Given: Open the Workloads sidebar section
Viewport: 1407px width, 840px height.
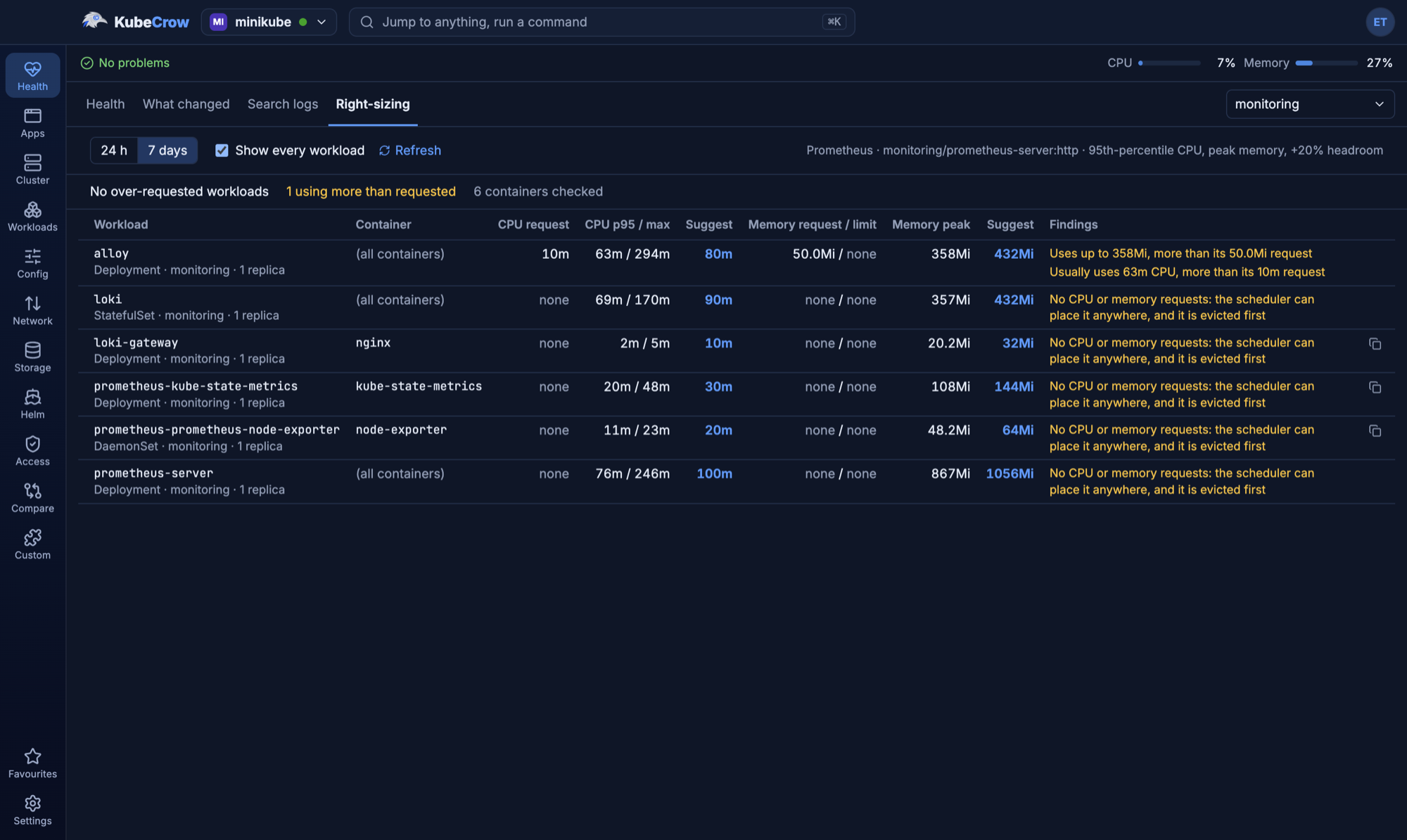Looking at the screenshot, I should click(x=32, y=217).
